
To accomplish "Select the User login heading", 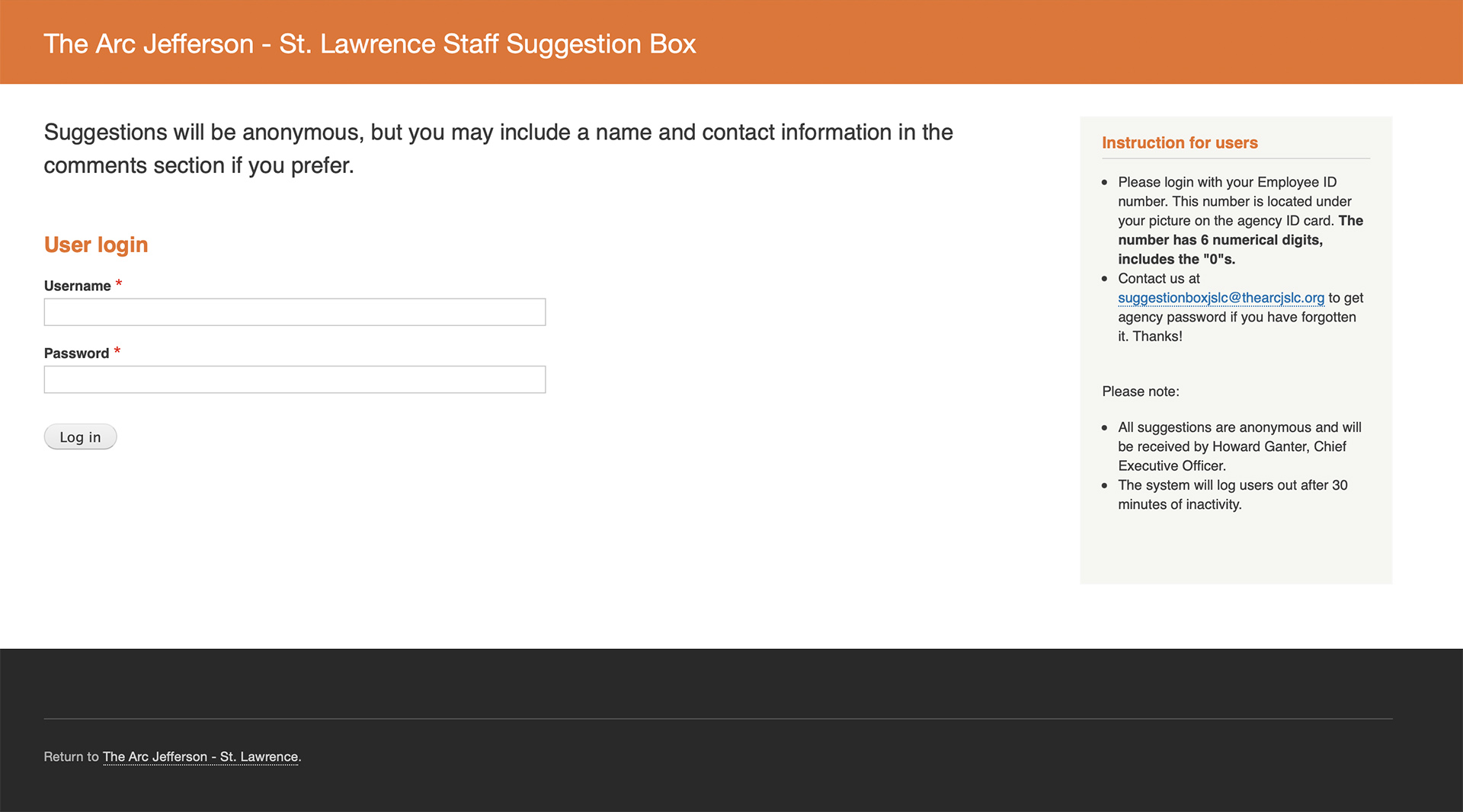I will [96, 245].
